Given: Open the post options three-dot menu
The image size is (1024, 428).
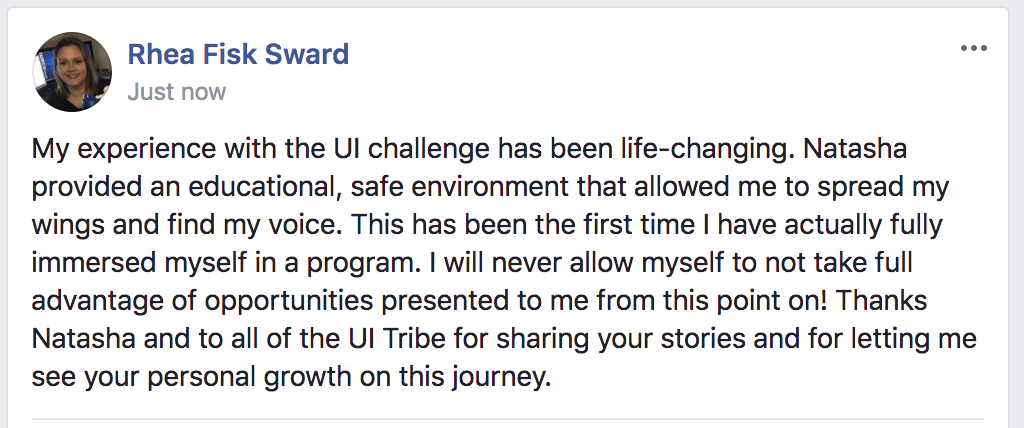Looking at the screenshot, I should (x=973, y=49).
